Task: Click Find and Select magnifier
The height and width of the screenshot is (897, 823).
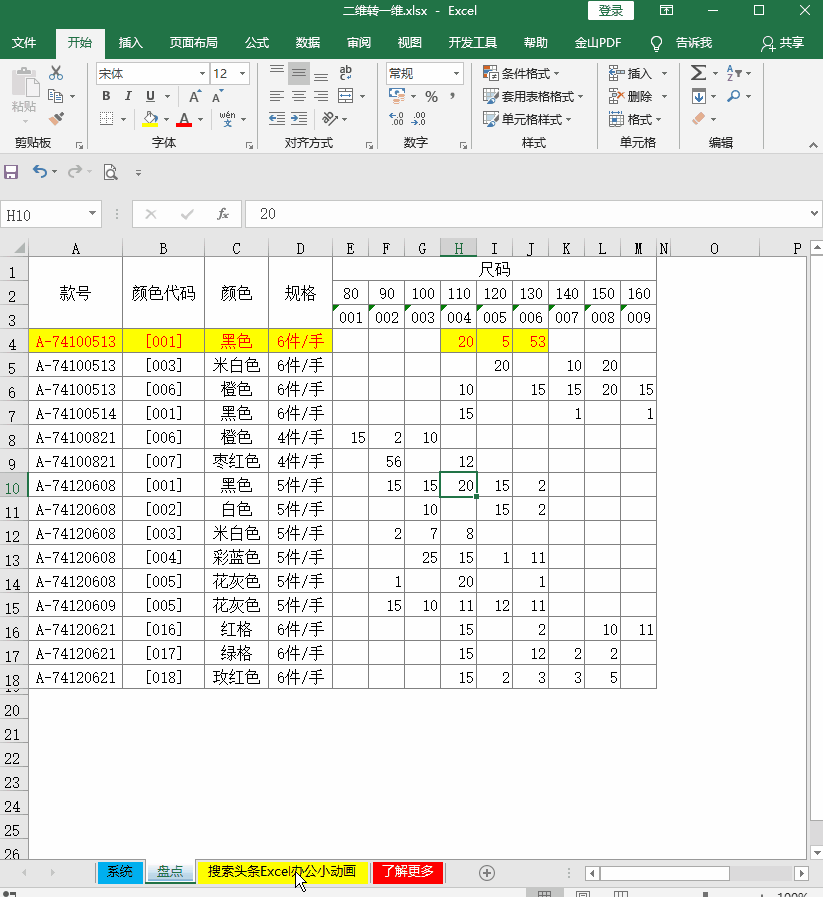Action: [733, 96]
